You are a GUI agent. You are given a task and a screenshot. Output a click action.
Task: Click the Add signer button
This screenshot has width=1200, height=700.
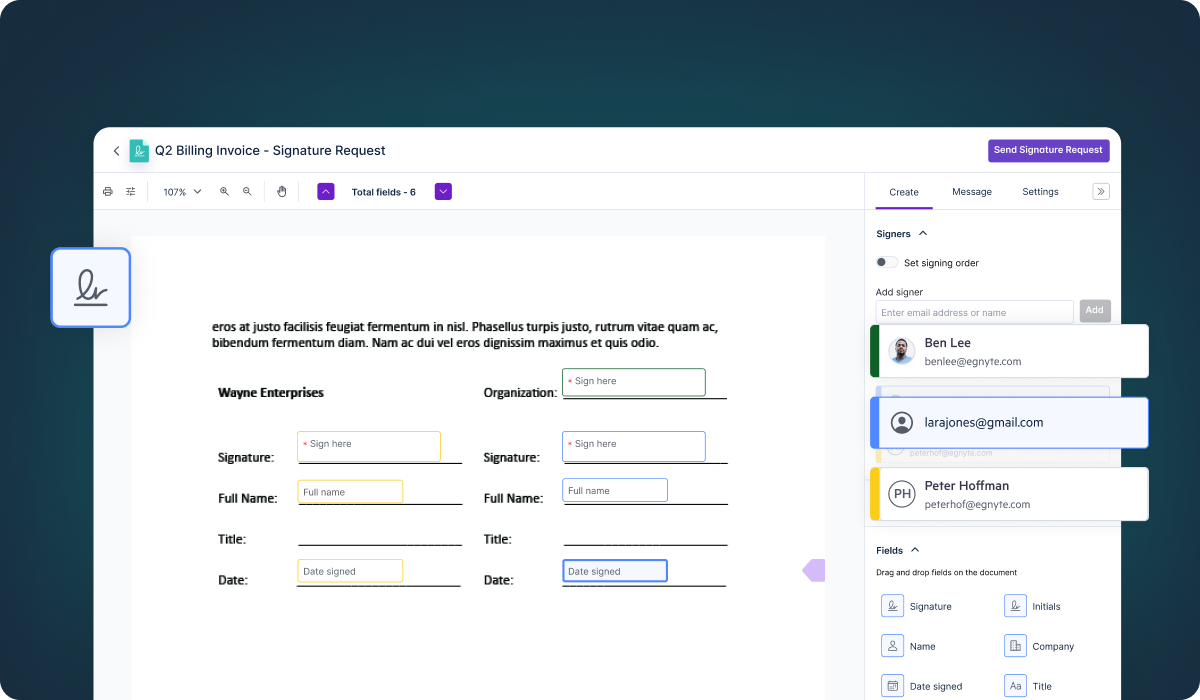tap(1094, 311)
